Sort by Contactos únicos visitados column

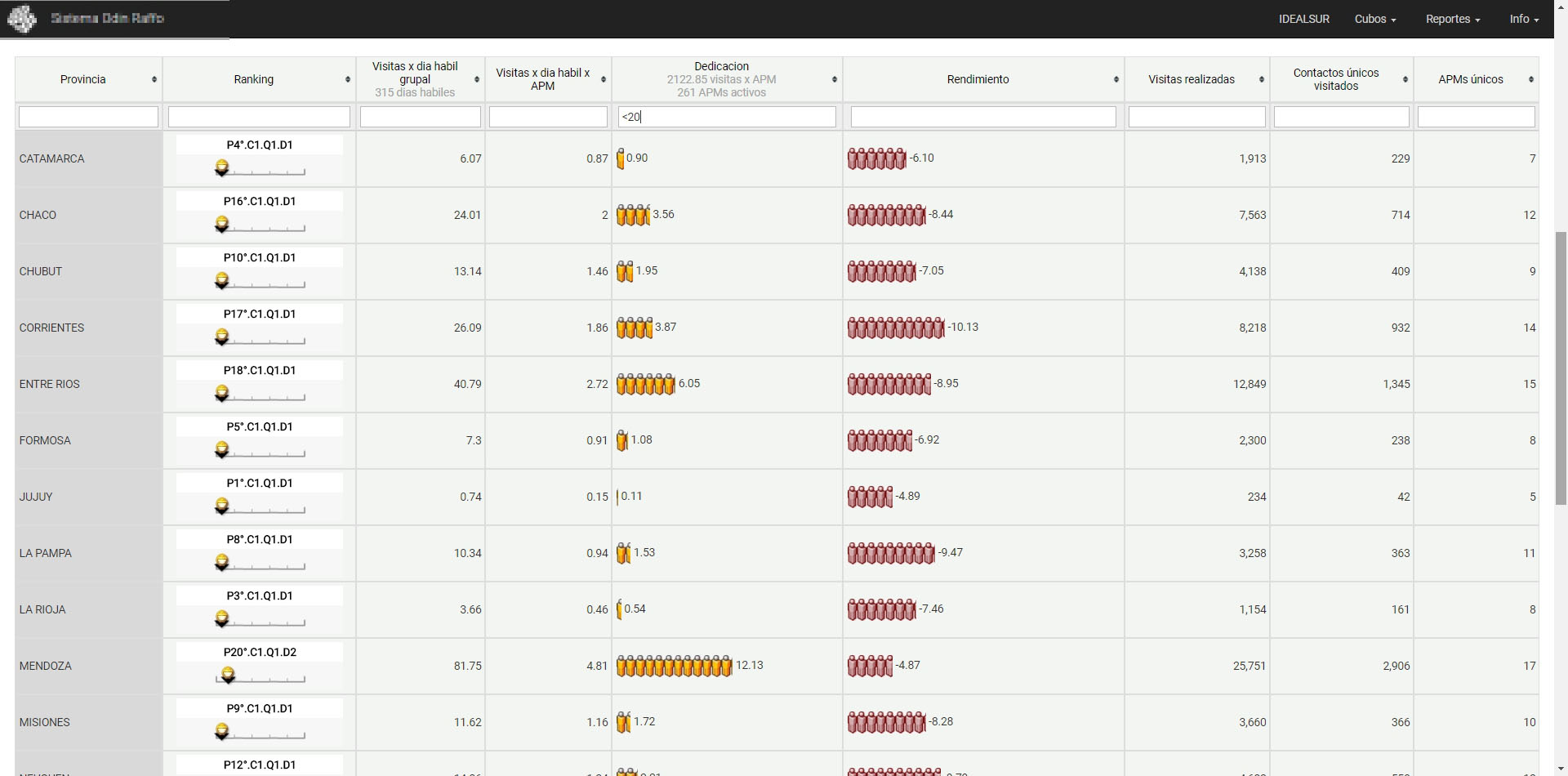click(1342, 79)
